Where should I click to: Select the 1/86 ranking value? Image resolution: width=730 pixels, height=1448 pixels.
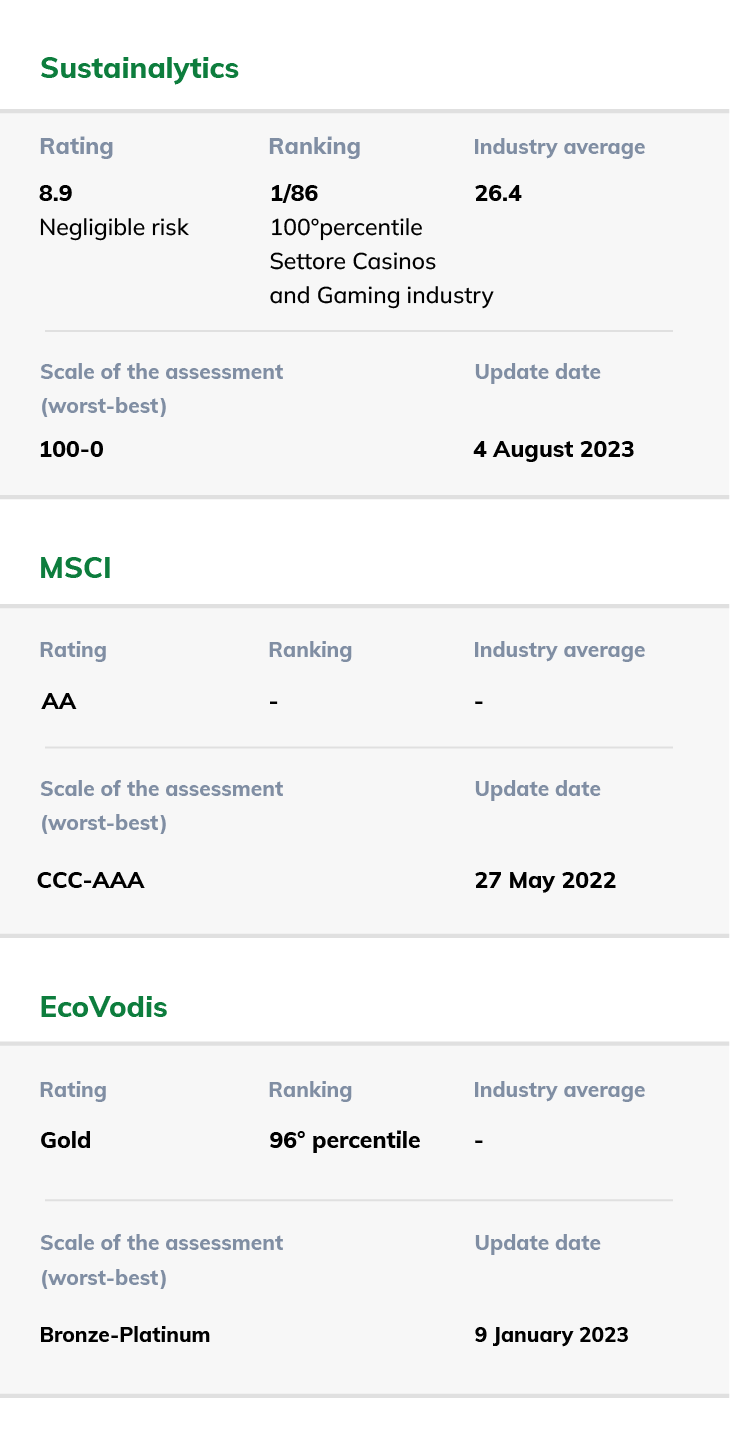tap(294, 193)
